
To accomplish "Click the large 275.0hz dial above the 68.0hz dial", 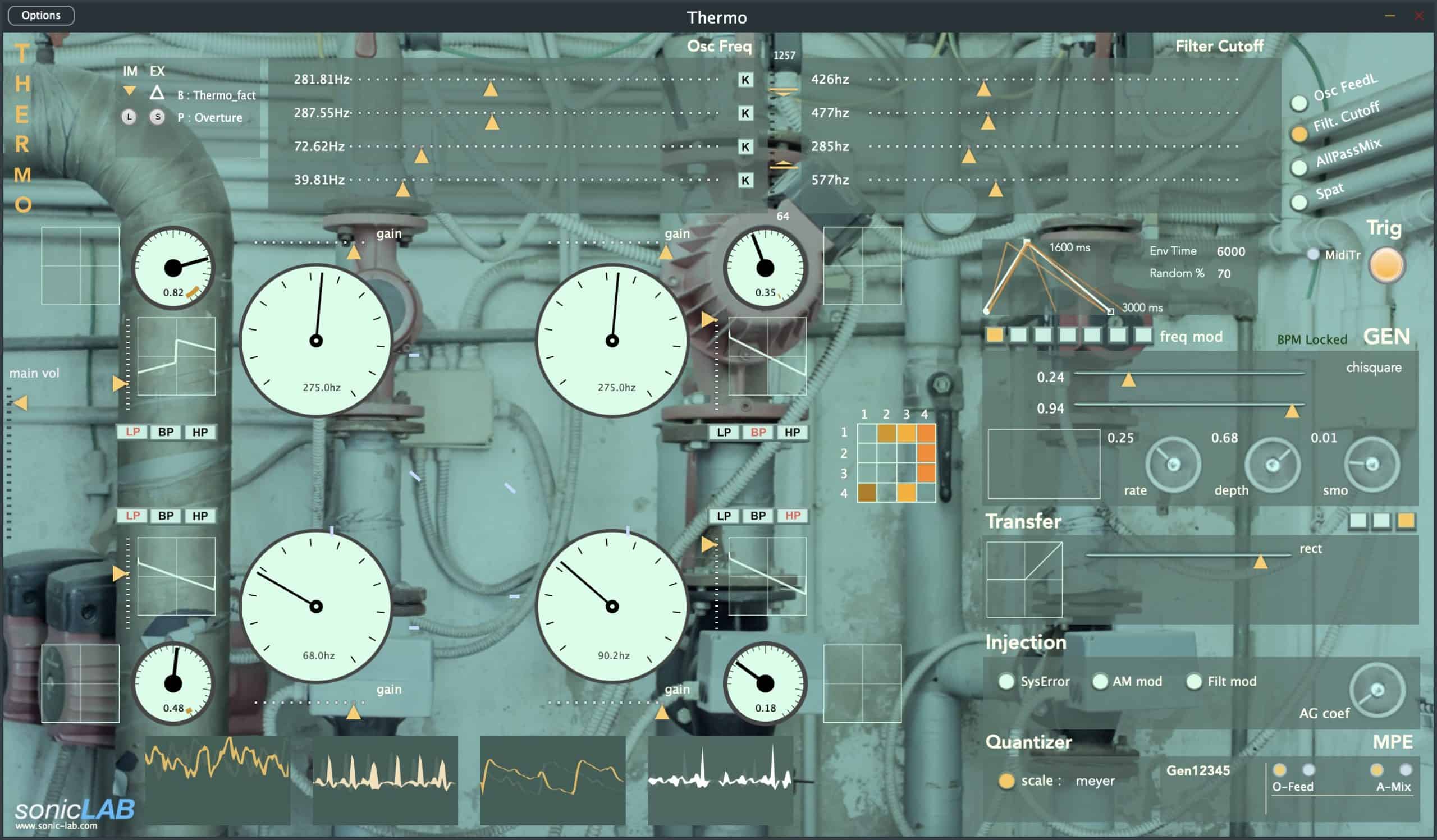I will [x=316, y=341].
